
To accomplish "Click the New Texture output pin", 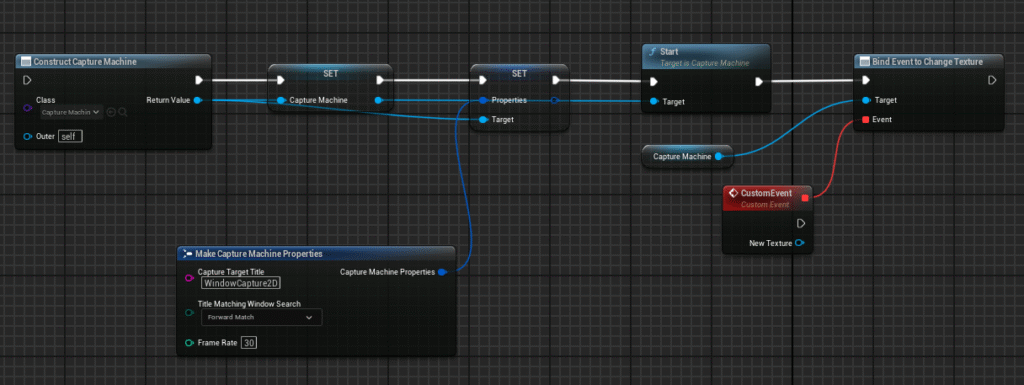I will (799, 243).
